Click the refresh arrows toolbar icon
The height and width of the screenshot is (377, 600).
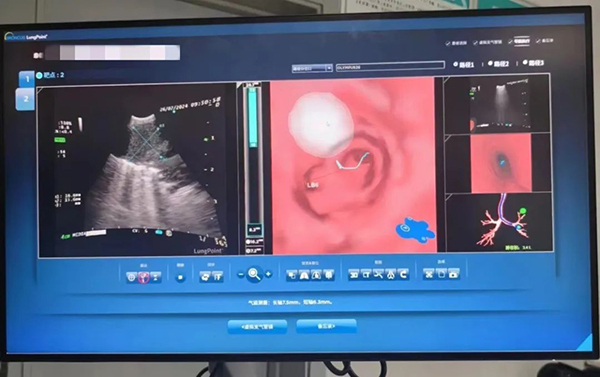(x=205, y=276)
